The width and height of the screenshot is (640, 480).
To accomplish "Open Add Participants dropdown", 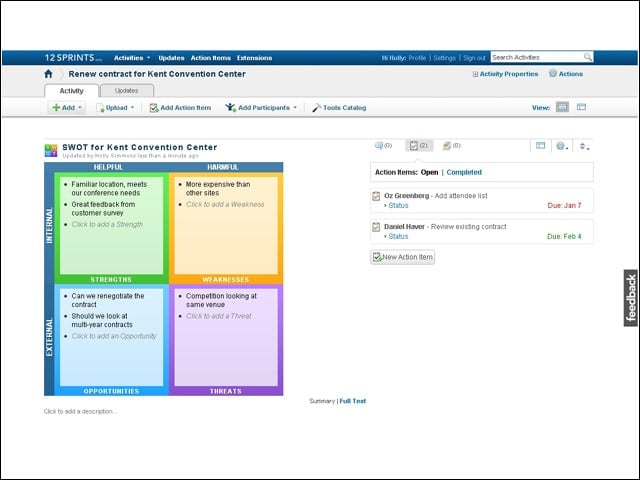I will coord(261,107).
